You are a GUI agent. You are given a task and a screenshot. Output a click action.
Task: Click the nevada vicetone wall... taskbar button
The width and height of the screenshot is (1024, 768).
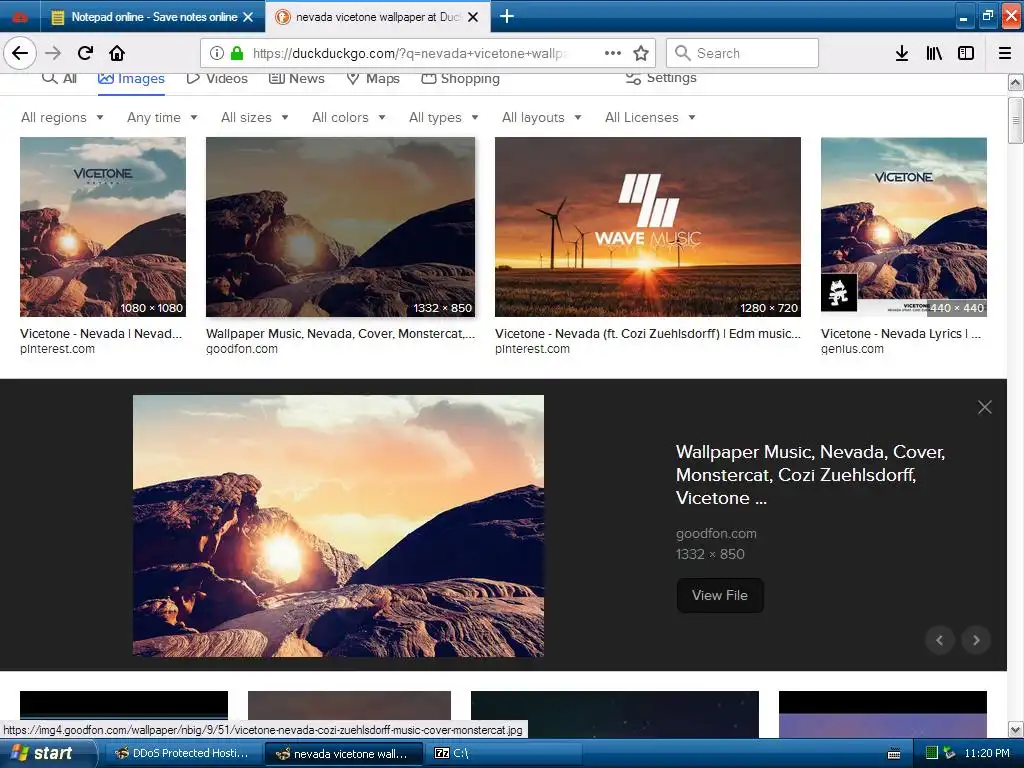point(344,753)
